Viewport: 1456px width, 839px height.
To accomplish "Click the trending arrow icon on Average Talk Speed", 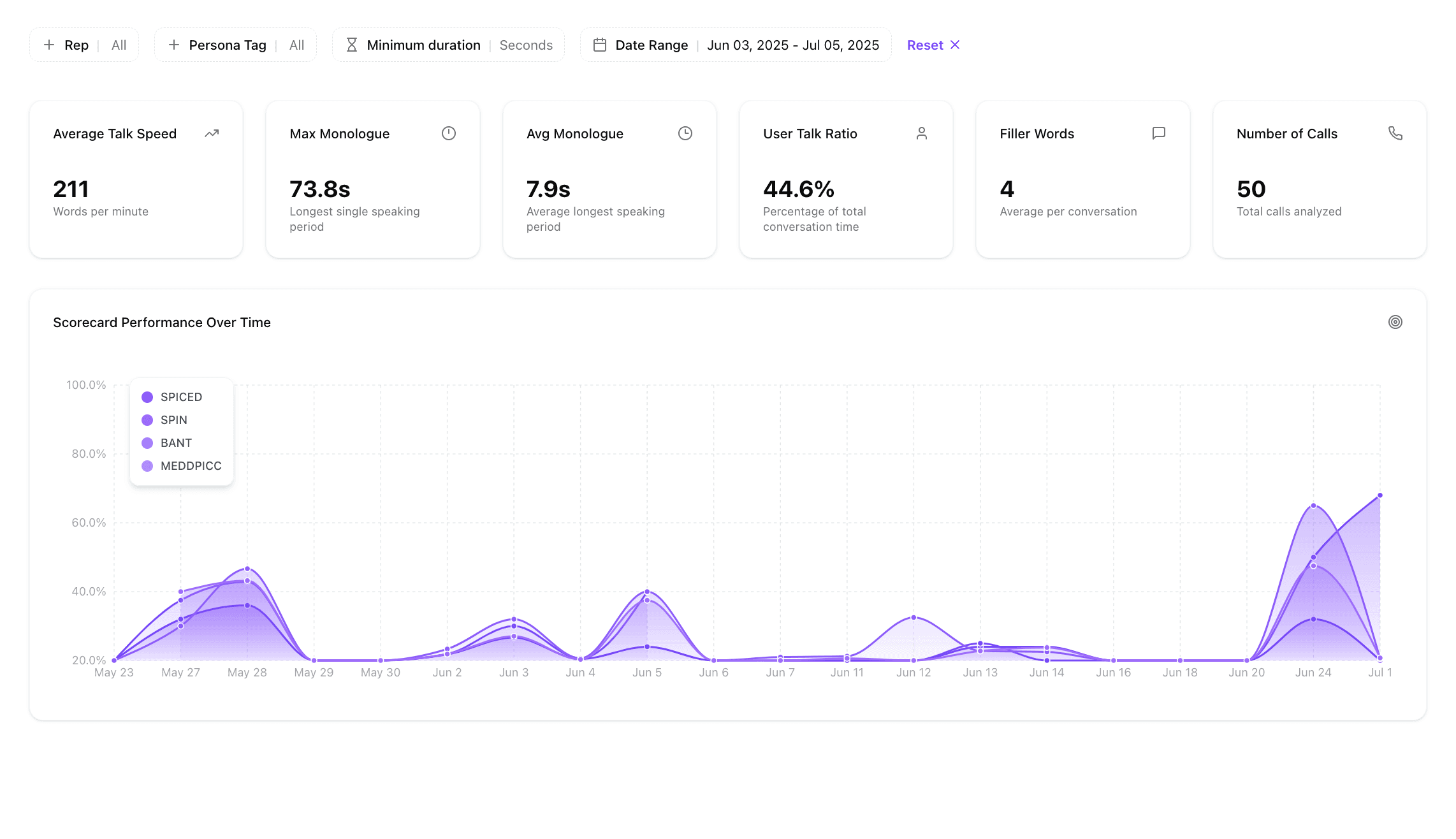I will pyautogui.click(x=212, y=133).
